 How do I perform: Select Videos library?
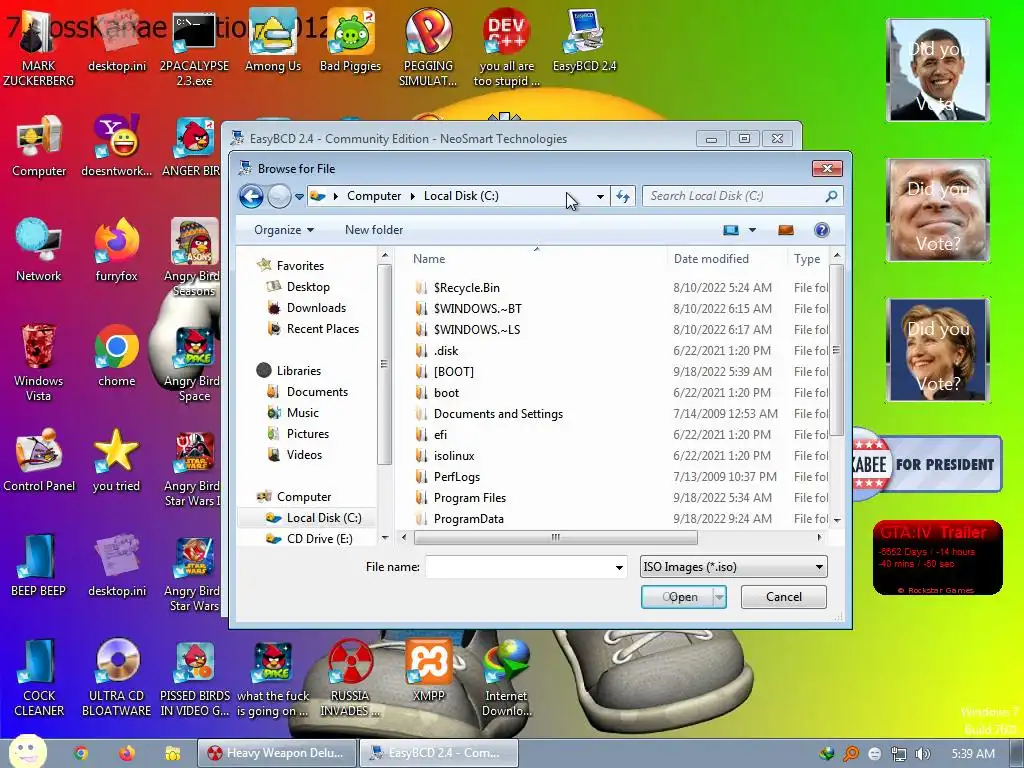tap(304, 455)
